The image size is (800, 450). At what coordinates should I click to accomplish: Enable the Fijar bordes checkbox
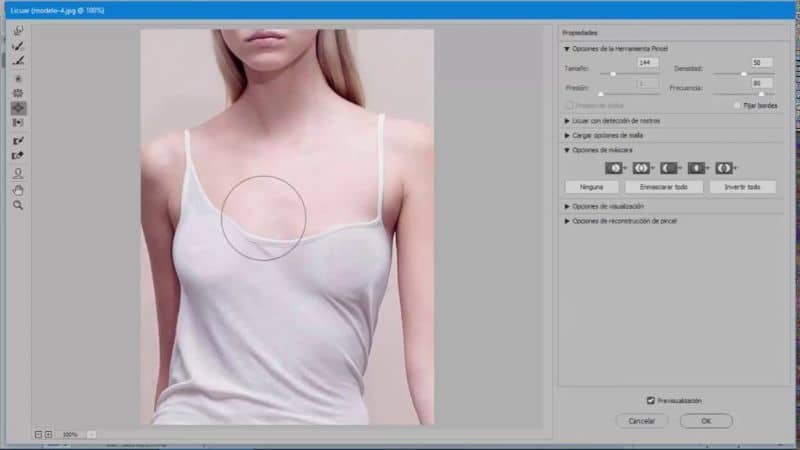click(x=737, y=106)
